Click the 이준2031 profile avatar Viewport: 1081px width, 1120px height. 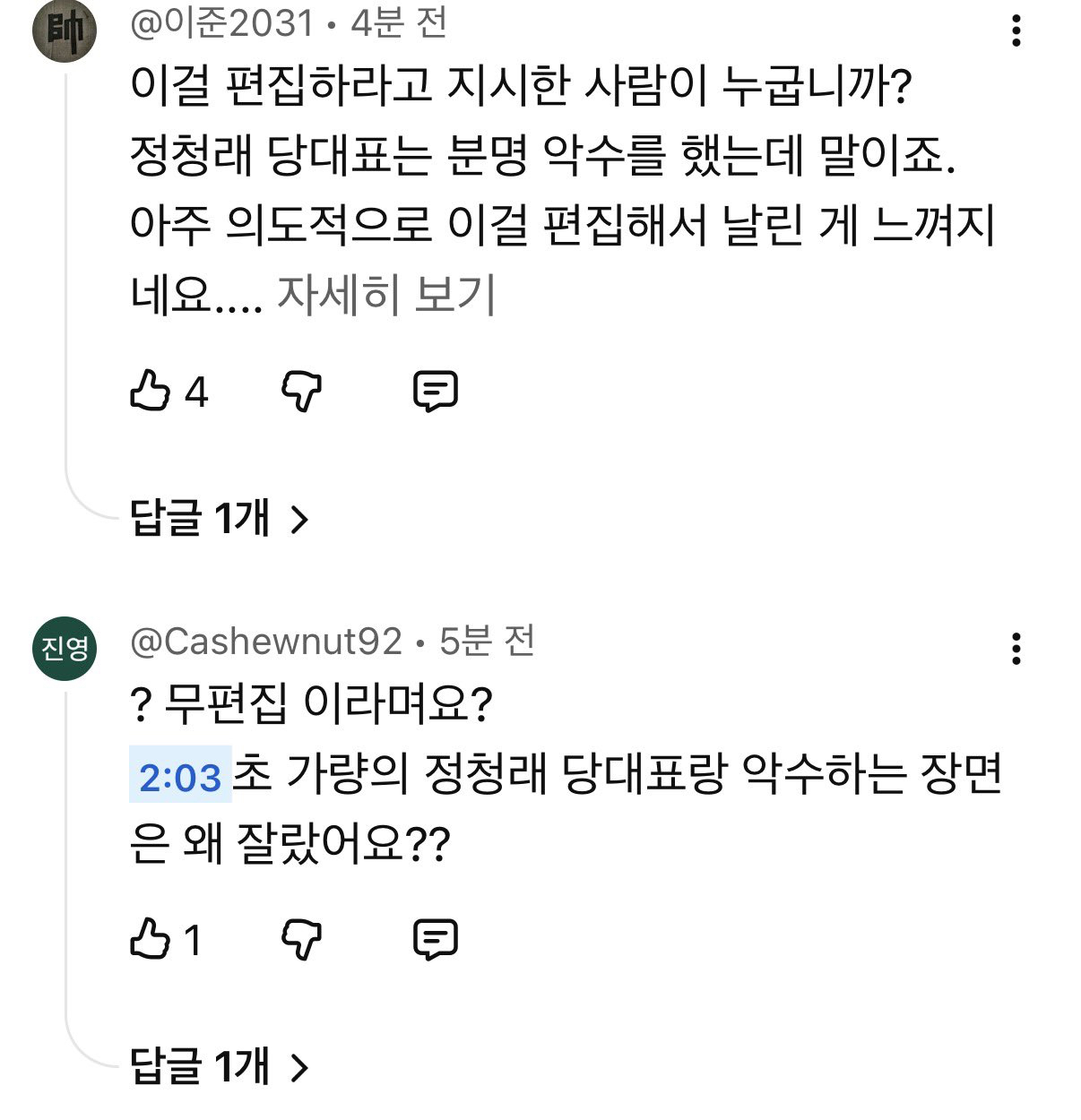[x=65, y=30]
